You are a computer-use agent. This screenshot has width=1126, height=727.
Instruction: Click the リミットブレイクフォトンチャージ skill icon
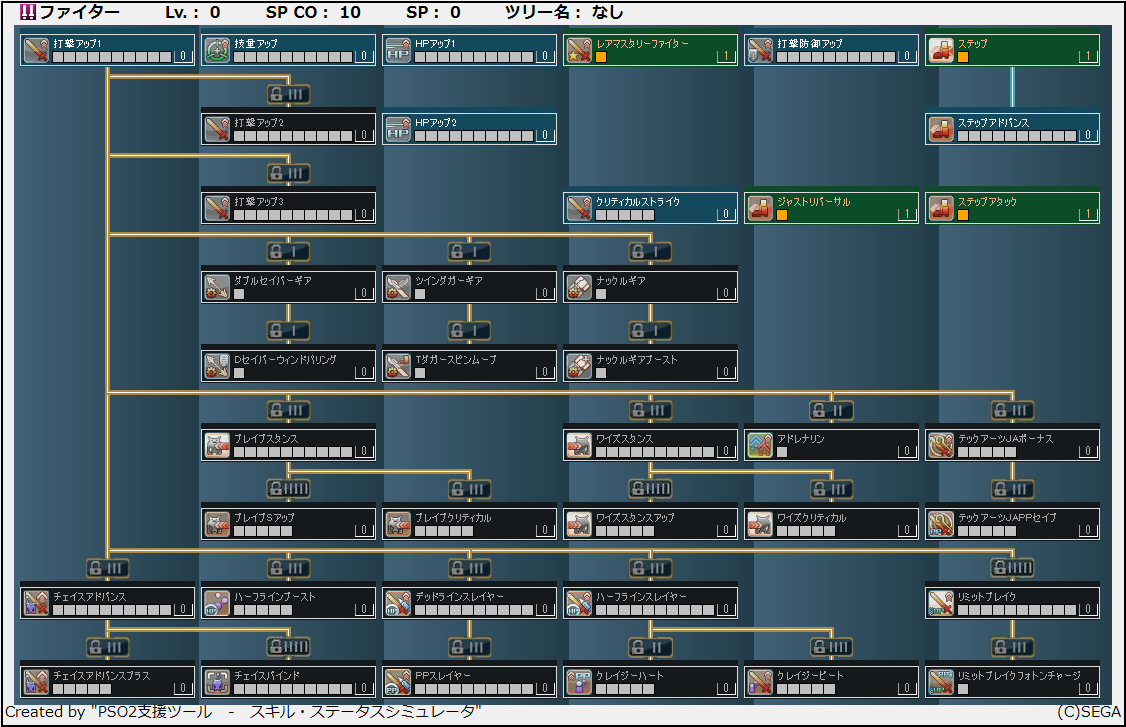[941, 682]
